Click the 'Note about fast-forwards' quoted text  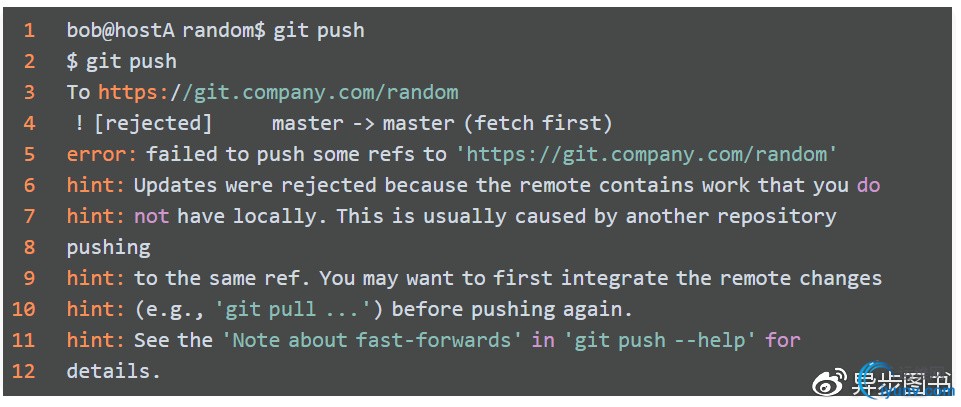pyautogui.click(x=377, y=340)
